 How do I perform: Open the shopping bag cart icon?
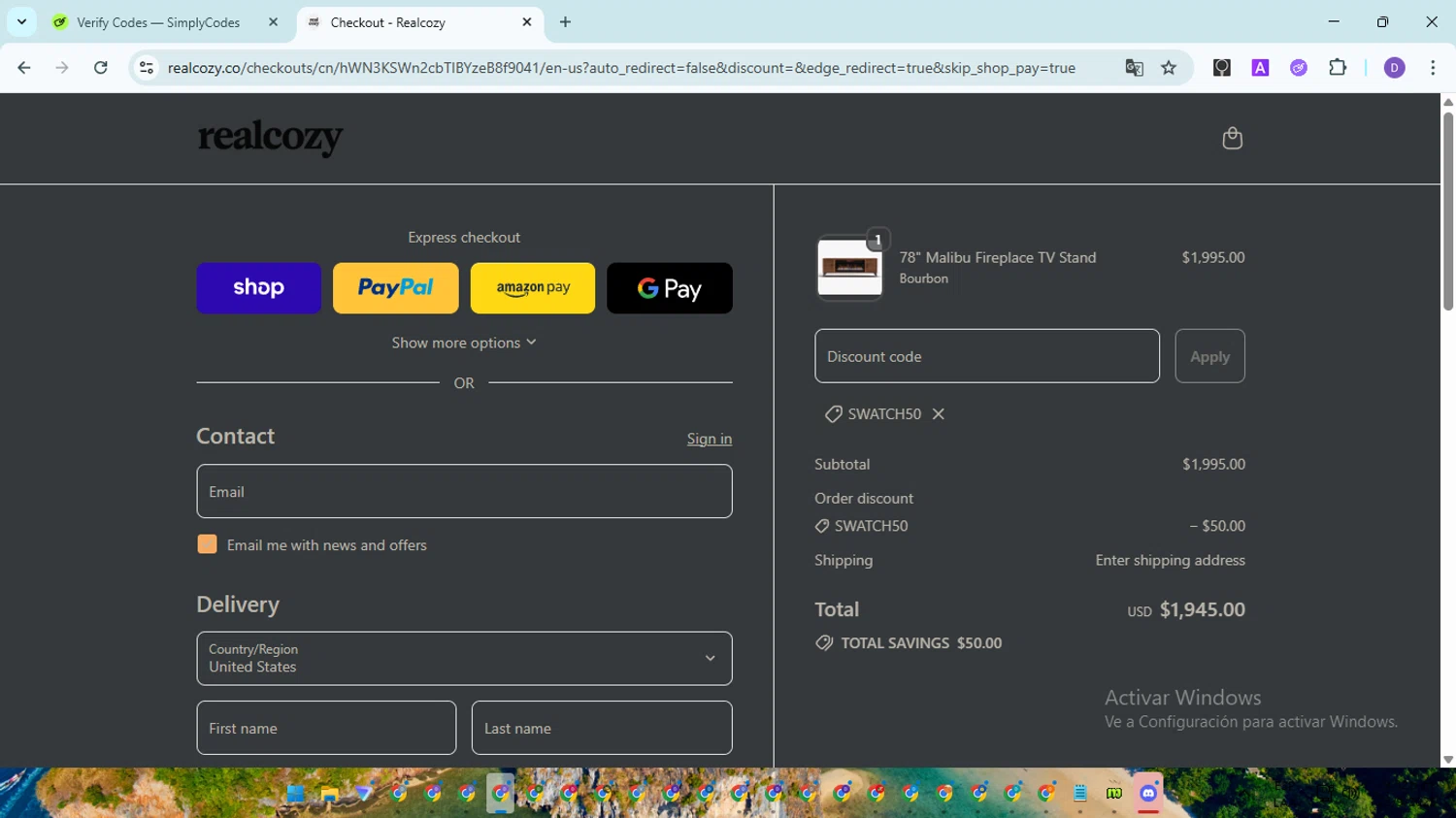(1232, 138)
